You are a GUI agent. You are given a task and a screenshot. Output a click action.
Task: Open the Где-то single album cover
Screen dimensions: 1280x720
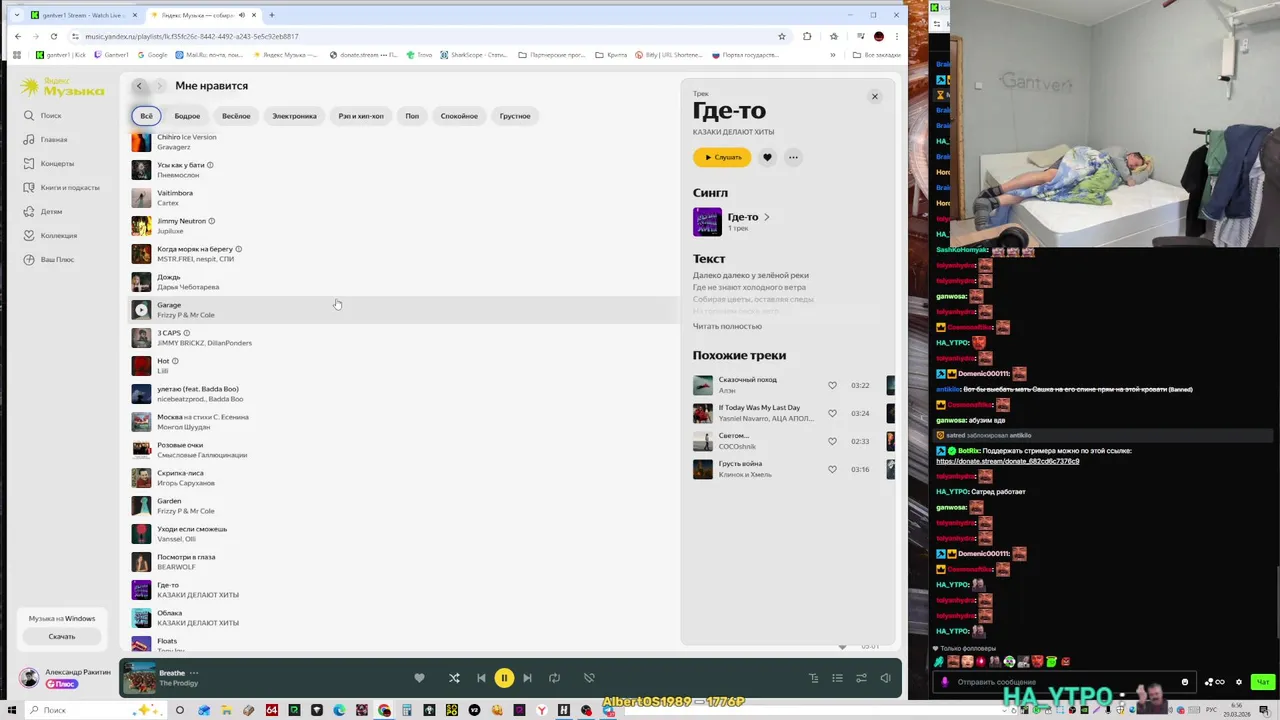pos(707,221)
